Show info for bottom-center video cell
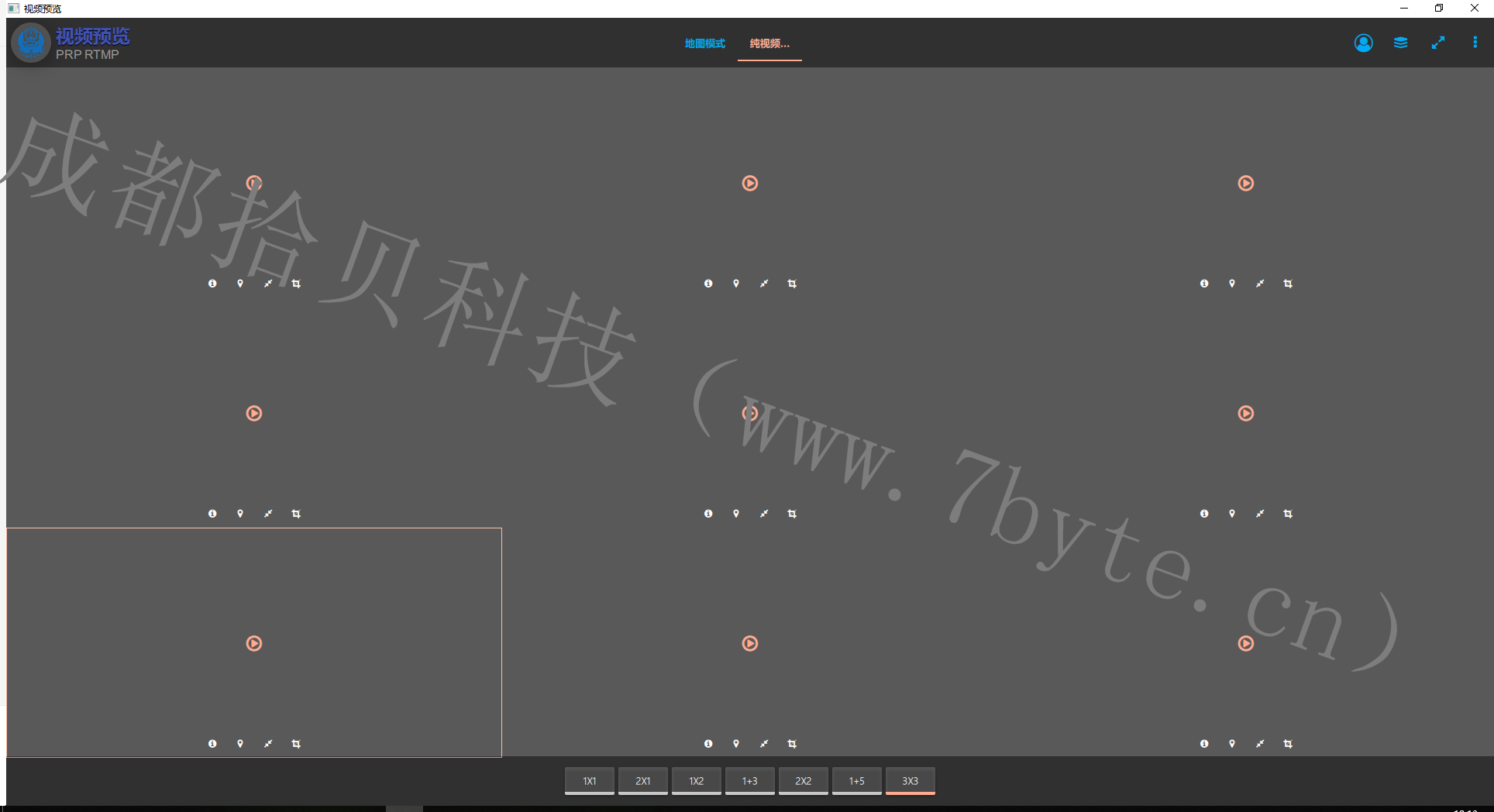1494x812 pixels. pyautogui.click(x=708, y=744)
